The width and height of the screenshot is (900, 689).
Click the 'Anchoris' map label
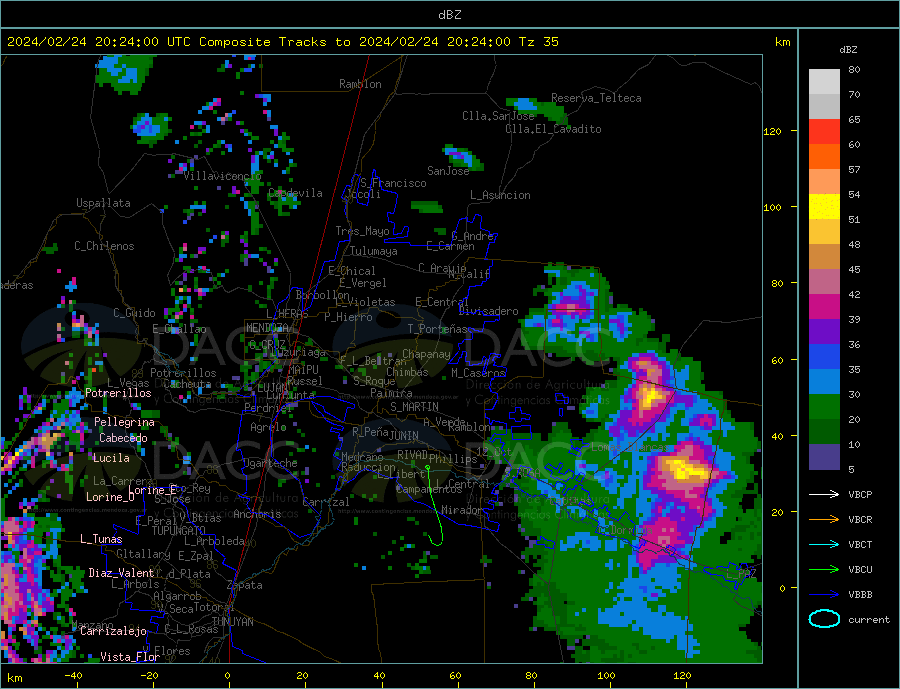pos(257,514)
